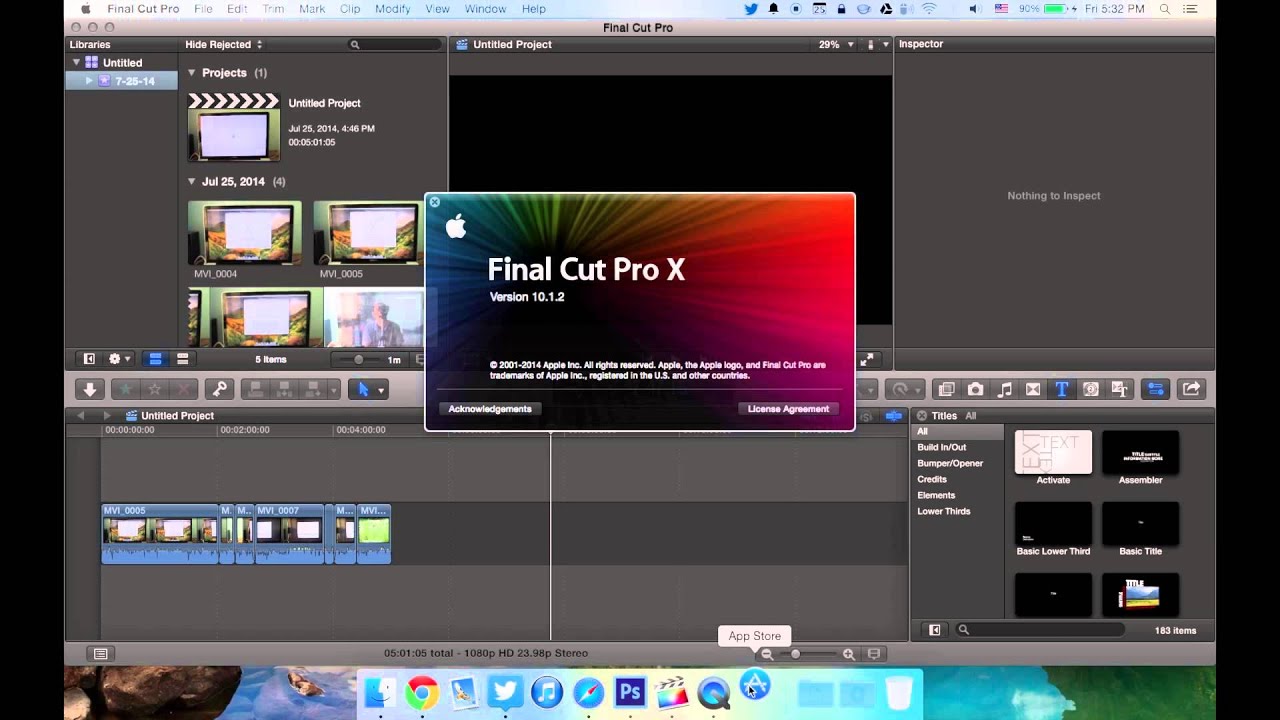The width and height of the screenshot is (1280, 720).
Task: Open the Window menu
Action: click(485, 9)
